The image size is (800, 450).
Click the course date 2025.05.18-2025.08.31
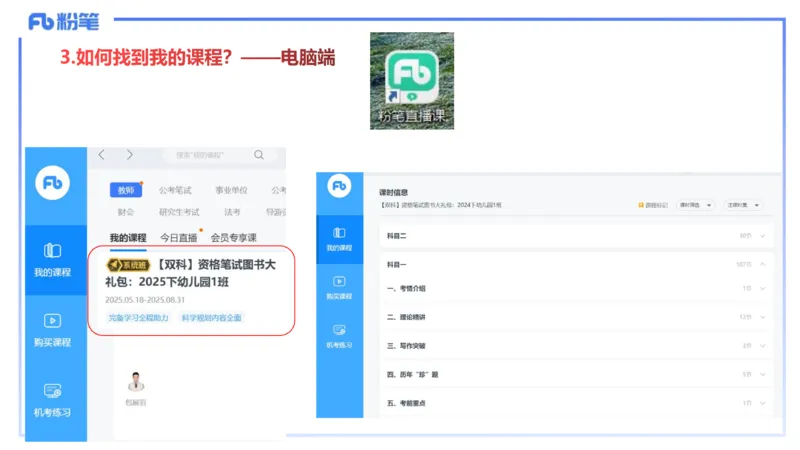point(145,299)
